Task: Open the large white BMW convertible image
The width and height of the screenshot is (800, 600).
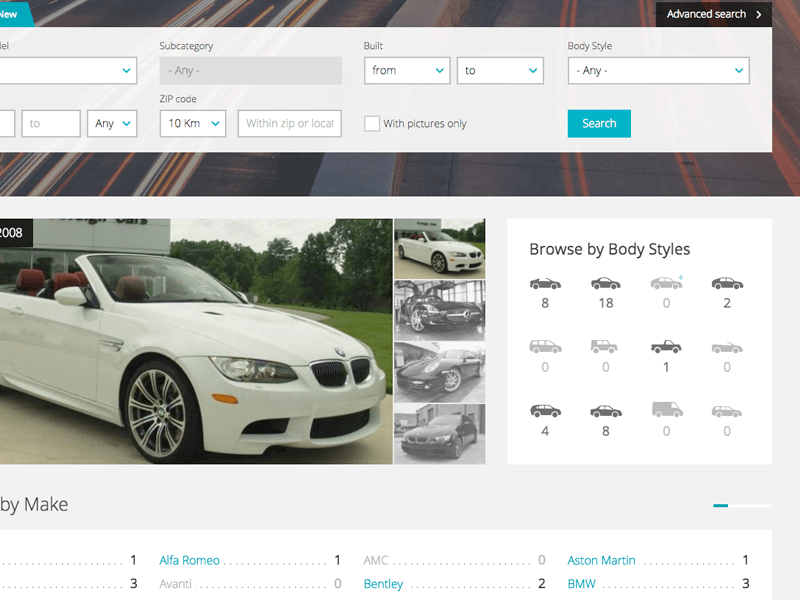Action: click(196, 341)
